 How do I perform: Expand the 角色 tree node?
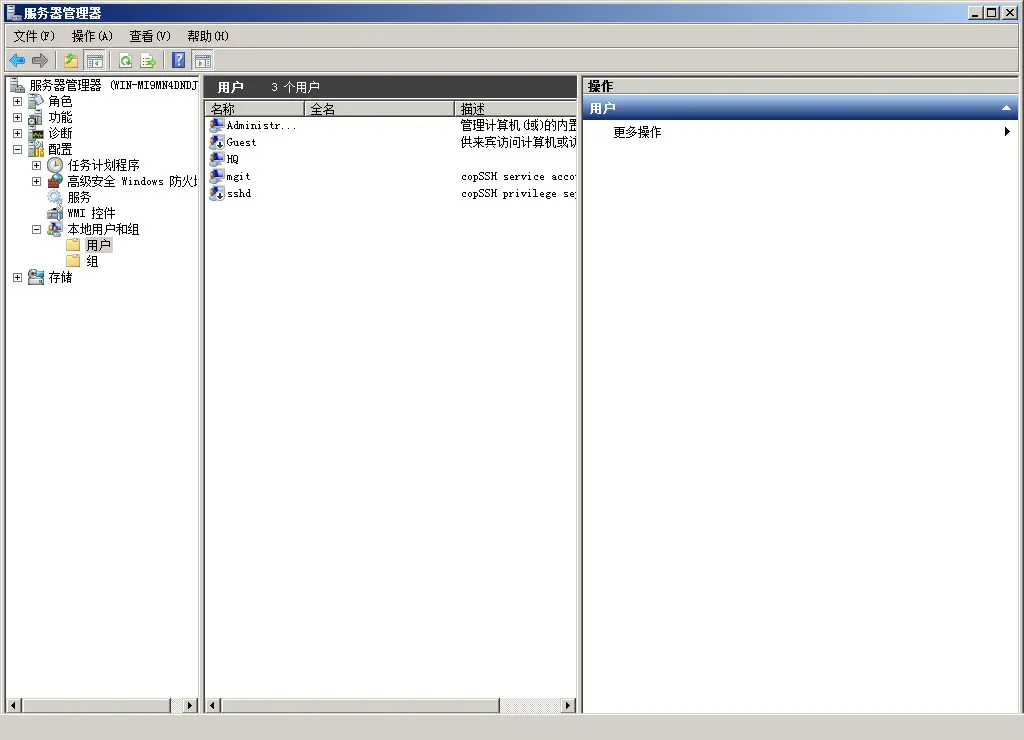click(18, 101)
